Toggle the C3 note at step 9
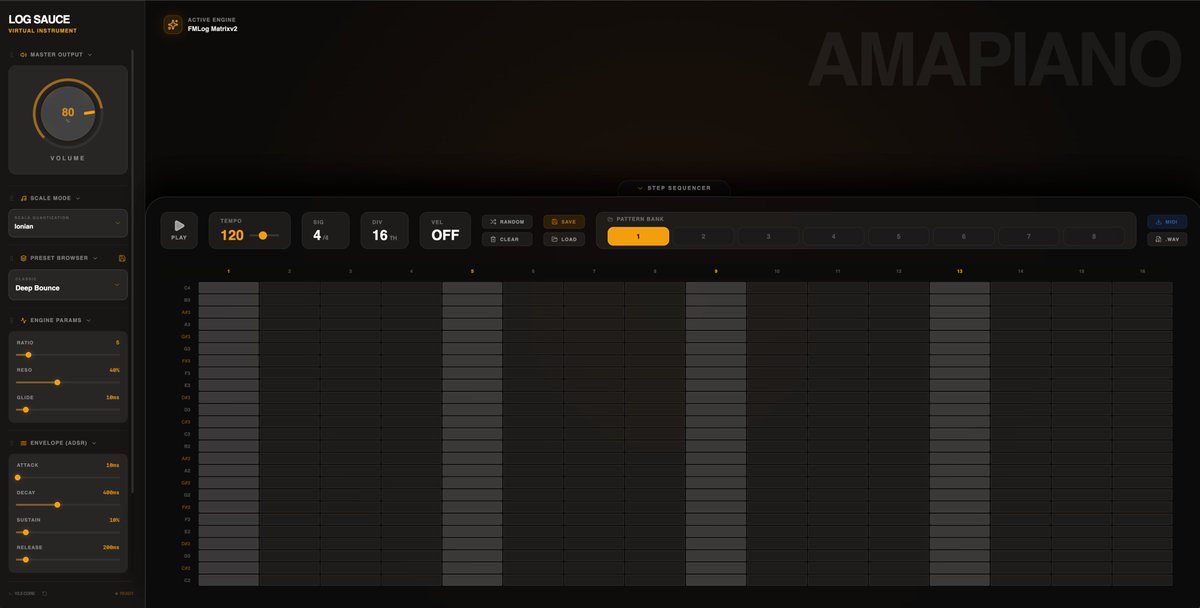Viewport: 1200px width, 608px height. tap(716, 434)
